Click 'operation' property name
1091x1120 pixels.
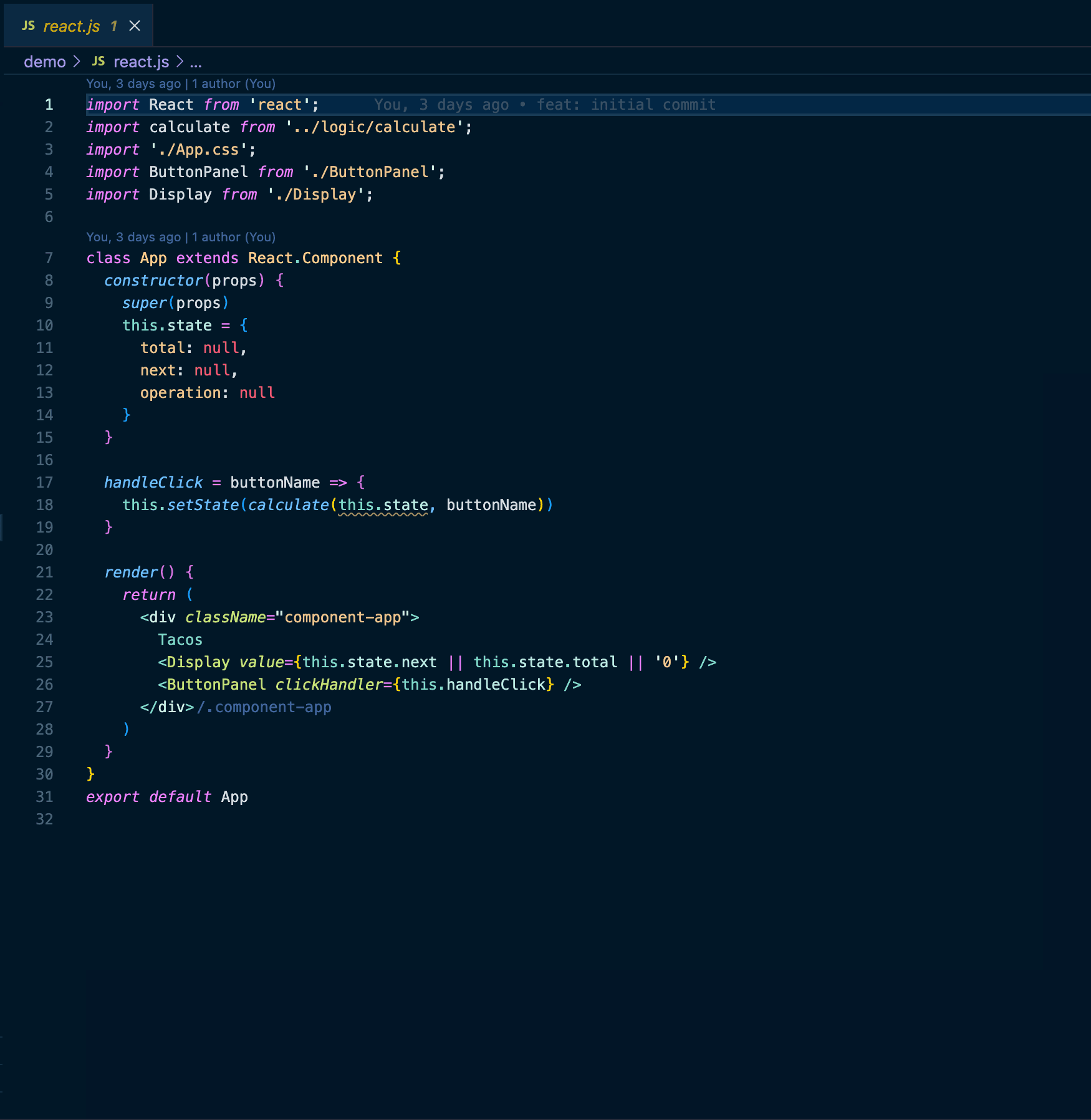coord(181,393)
